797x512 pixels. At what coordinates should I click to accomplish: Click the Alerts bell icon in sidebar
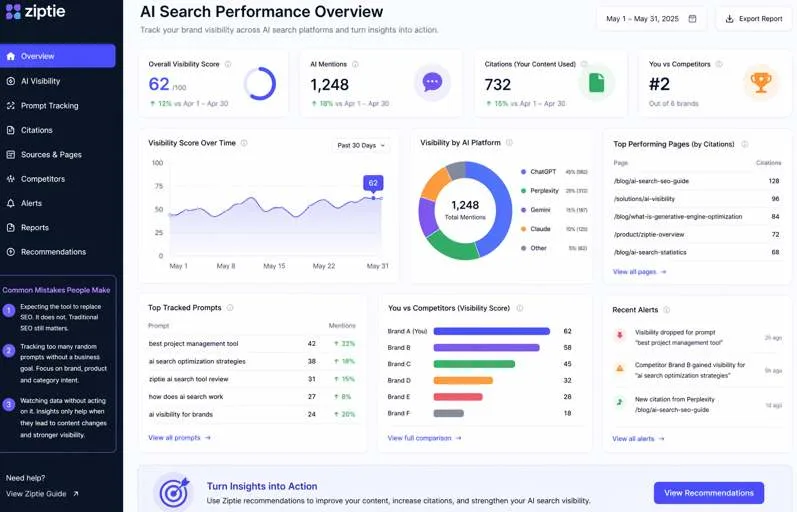[x=10, y=203]
